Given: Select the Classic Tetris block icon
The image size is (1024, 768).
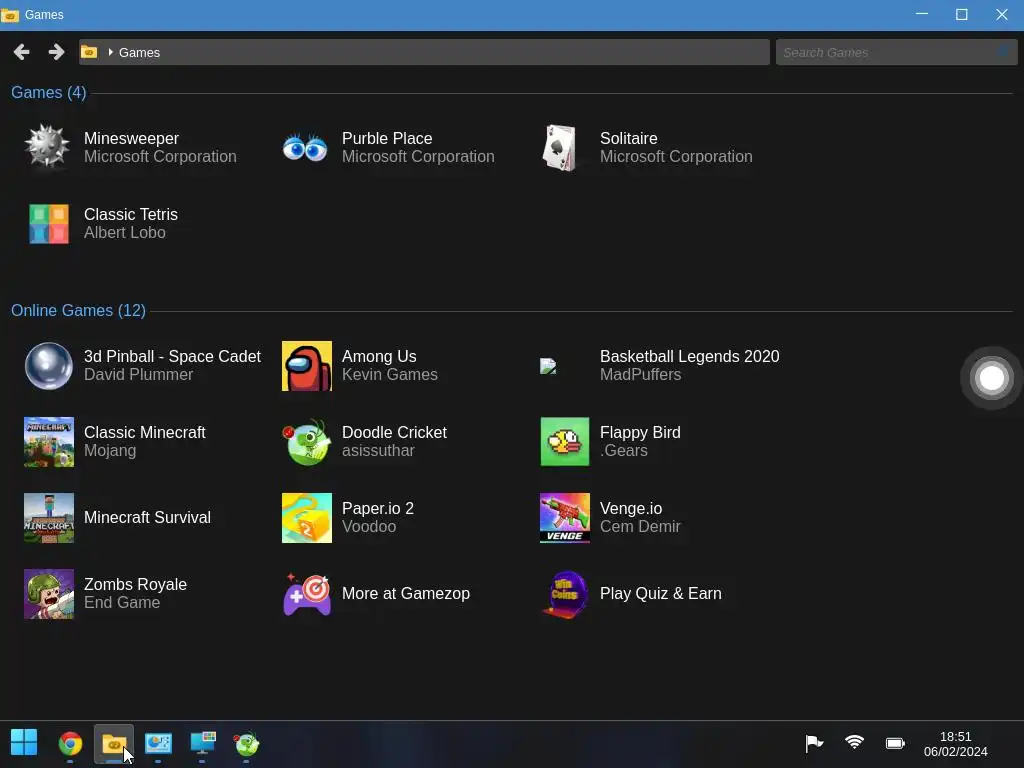Looking at the screenshot, I should point(49,224).
